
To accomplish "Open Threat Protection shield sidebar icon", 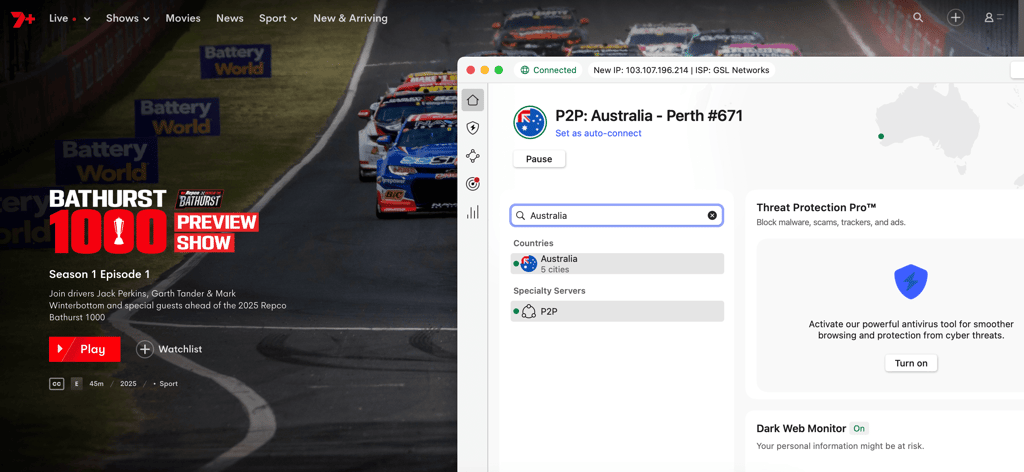I will point(473,128).
